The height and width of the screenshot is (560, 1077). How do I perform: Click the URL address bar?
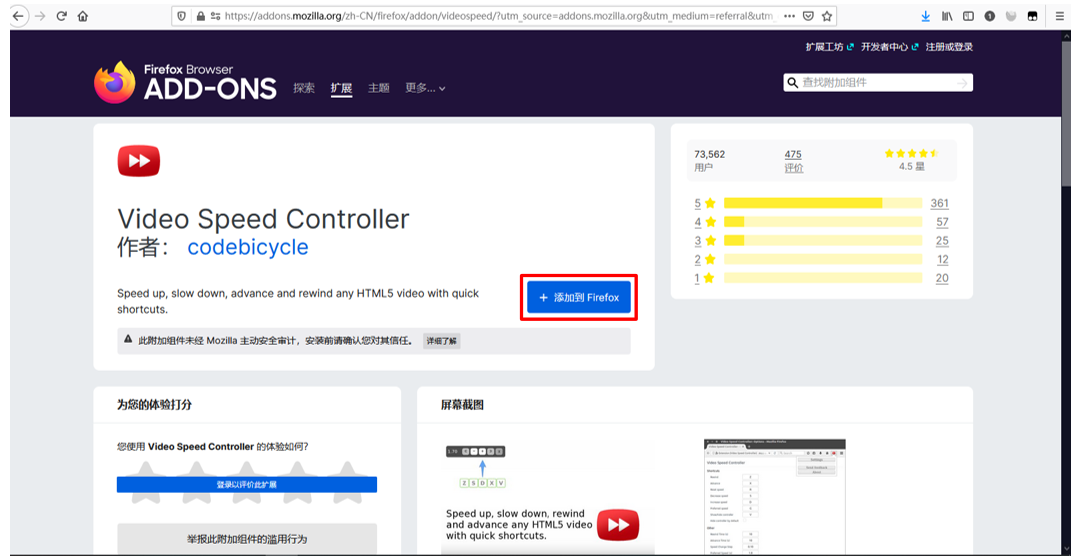tap(500, 16)
